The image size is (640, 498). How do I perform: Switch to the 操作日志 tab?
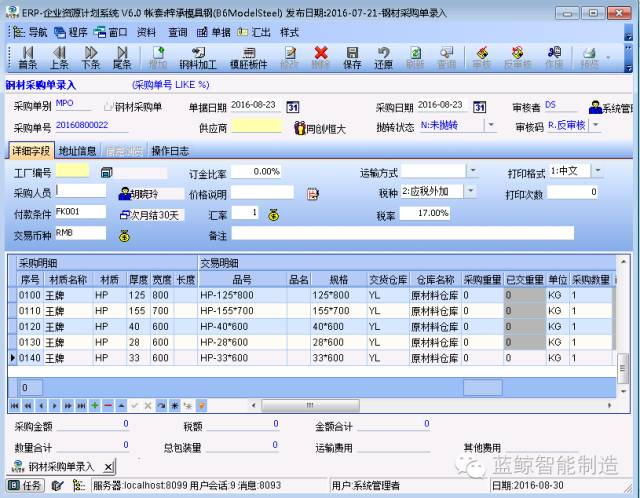pyautogui.click(x=170, y=151)
